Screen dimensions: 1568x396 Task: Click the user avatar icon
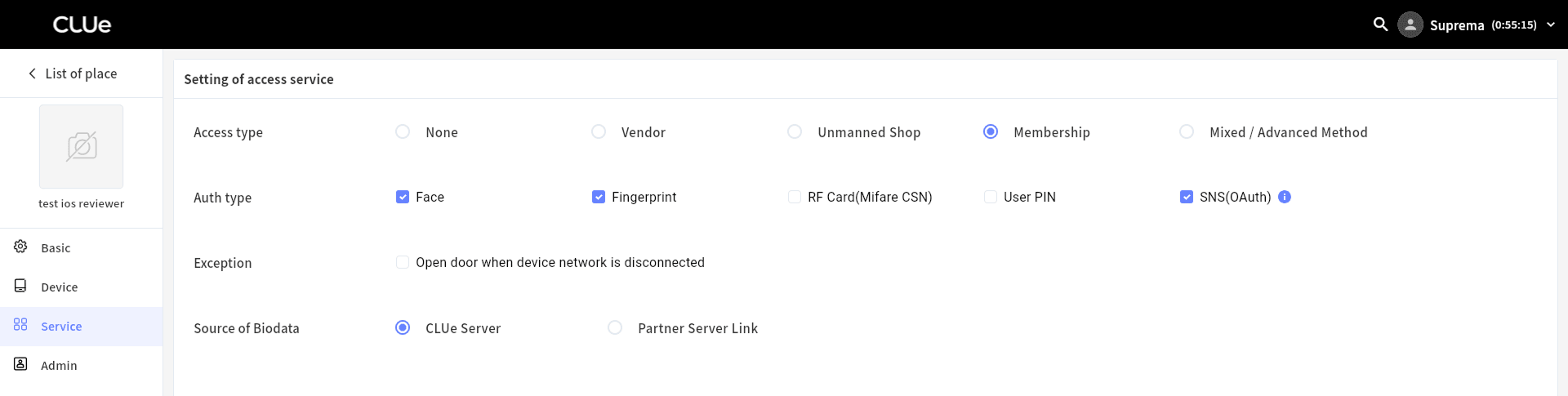(x=1410, y=24)
